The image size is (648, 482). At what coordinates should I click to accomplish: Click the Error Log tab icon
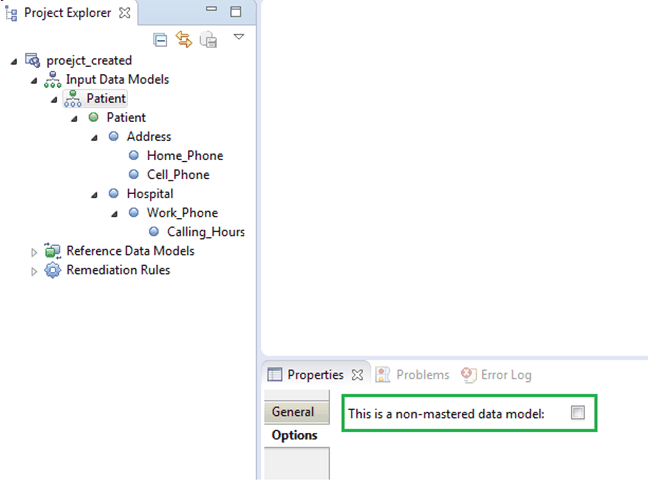pyautogui.click(x=469, y=375)
